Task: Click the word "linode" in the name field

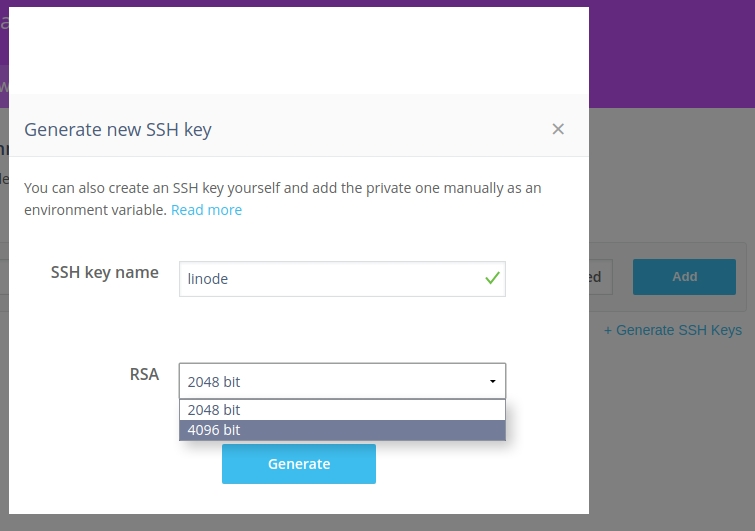Action: (208, 279)
